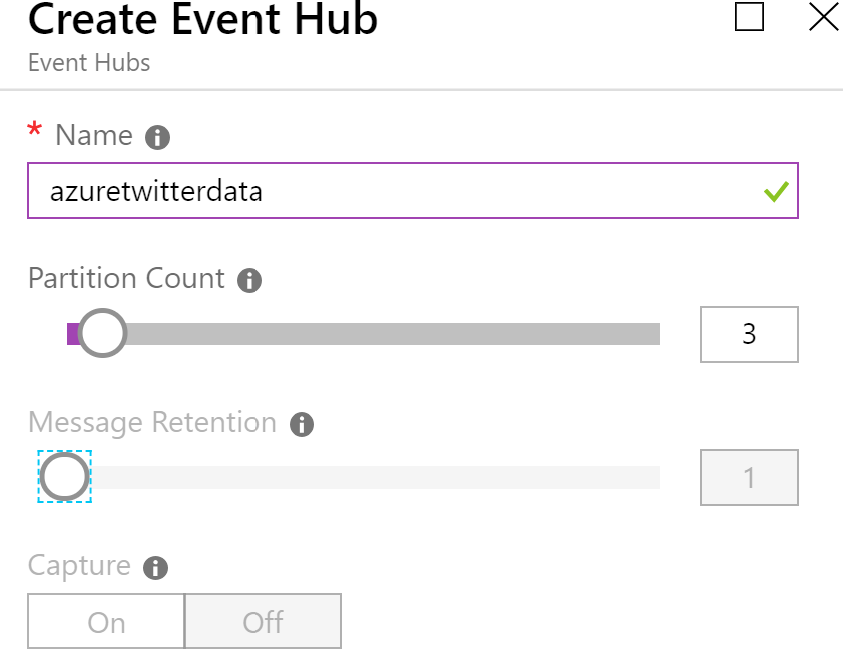Viewport: 843px width, 649px height.
Task: Click the Partition Count value box showing 3
Action: pos(749,334)
